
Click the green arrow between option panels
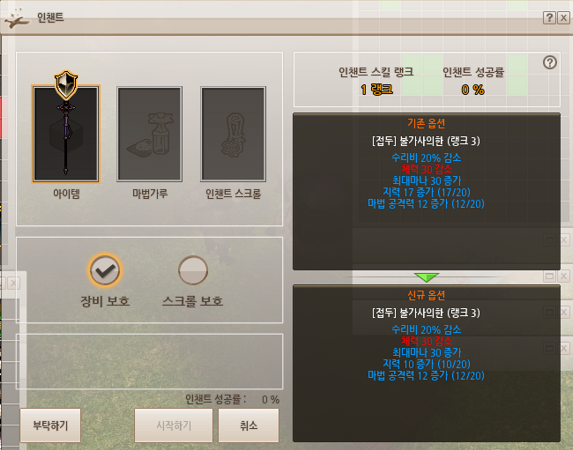tap(426, 277)
